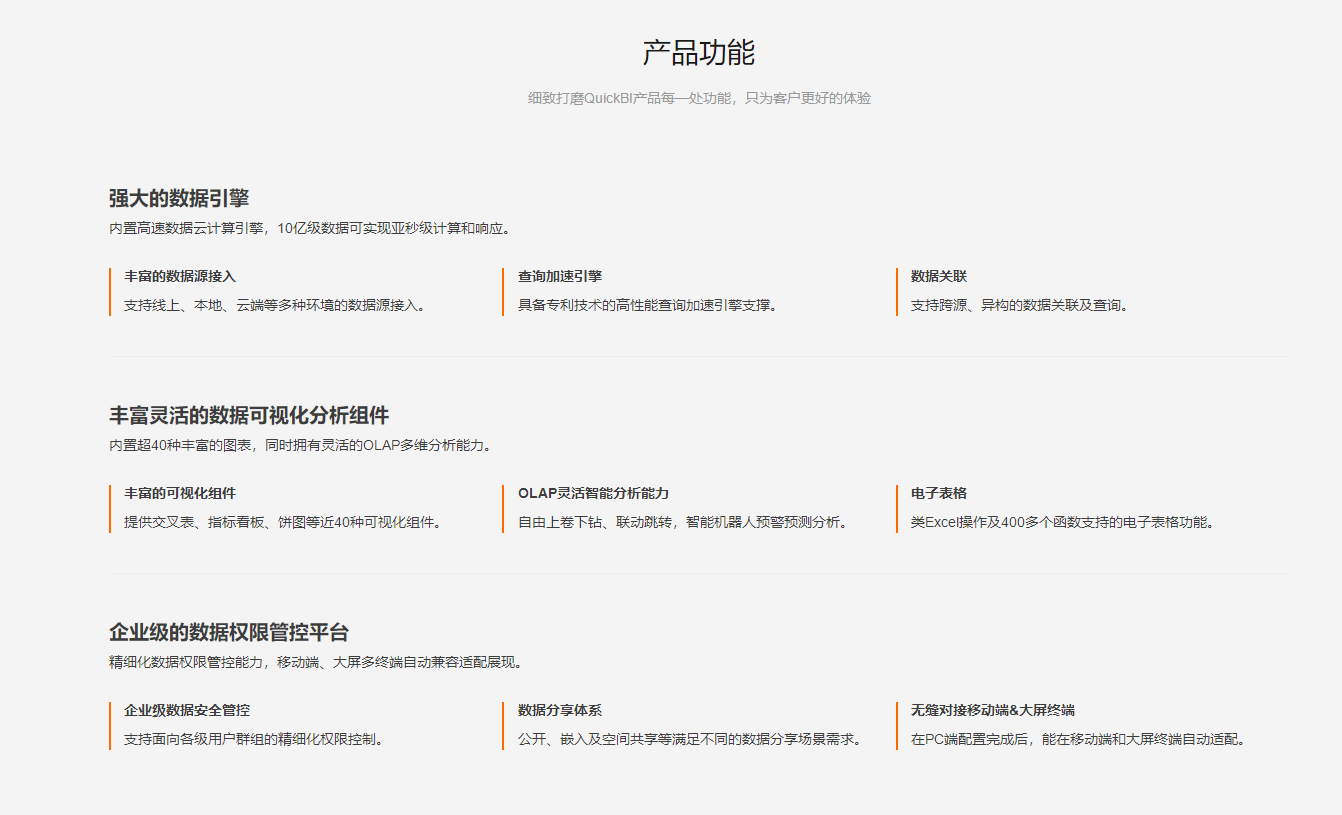Click text 提供交叉表、指标看板、饼图等近40种可视化组件
This screenshot has width=1342, height=815.
282,522
